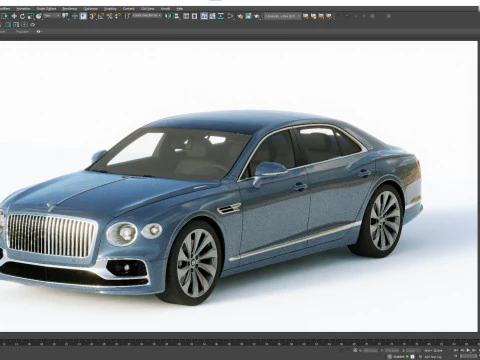The width and height of the screenshot is (480, 360).
Task: Open the Curve Editor
Action: coord(212,16)
